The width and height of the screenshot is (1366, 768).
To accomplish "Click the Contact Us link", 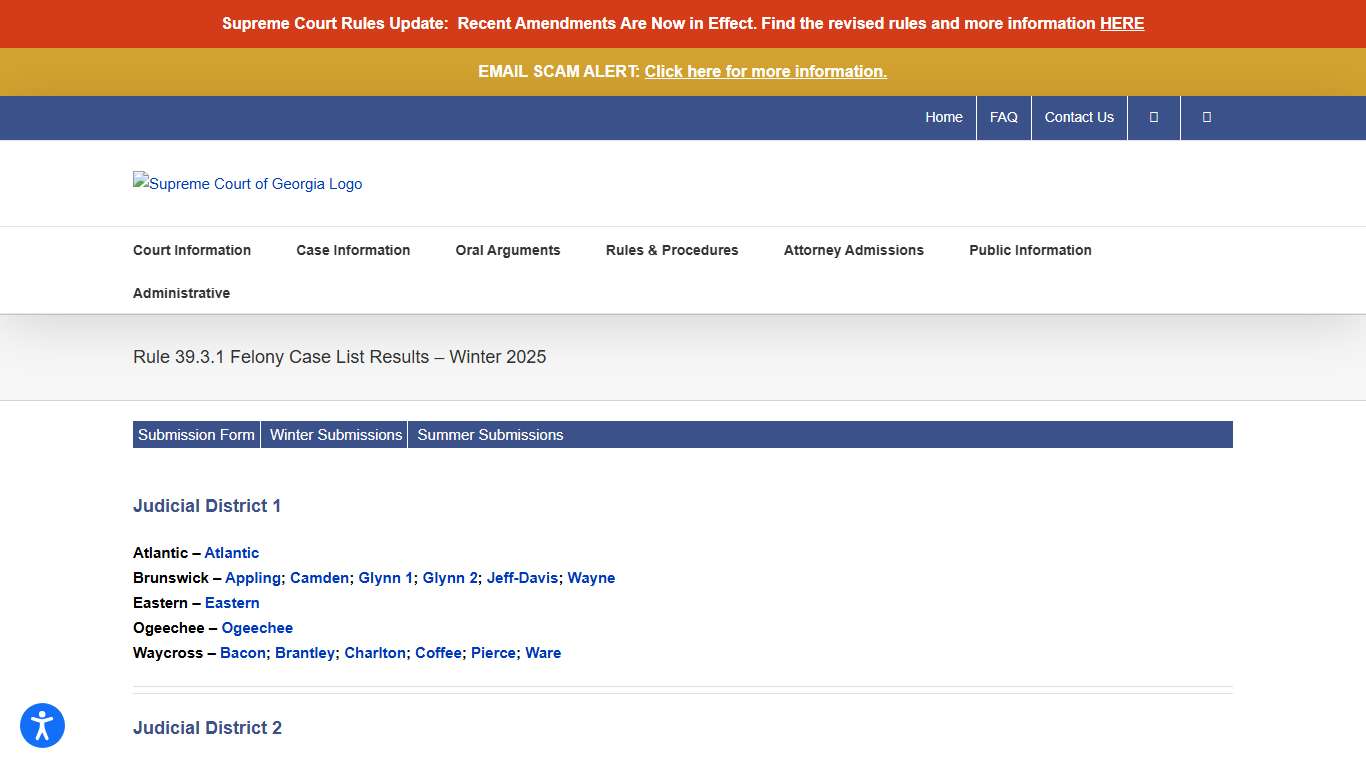I will pyautogui.click(x=1079, y=117).
